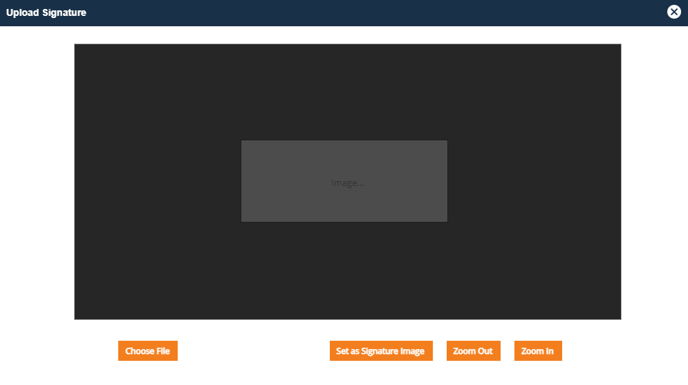Confirm the image as your signature
This screenshot has height=385, width=688.
[x=381, y=351]
